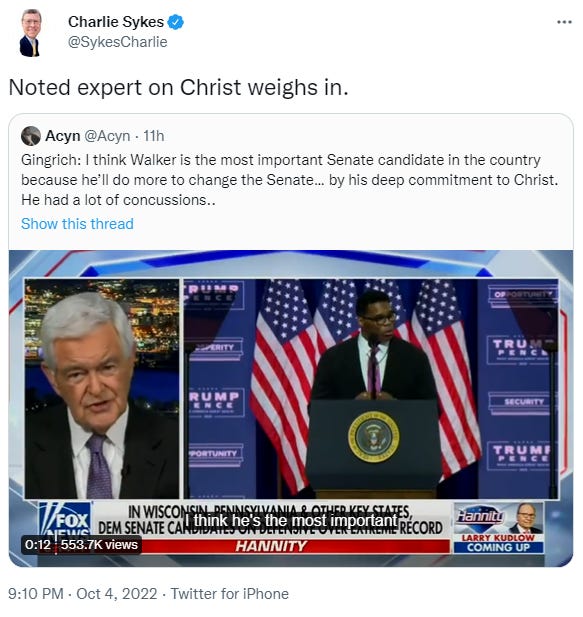
Task: Click the @Acyn handle in quoted tweet
Action: 107,136
